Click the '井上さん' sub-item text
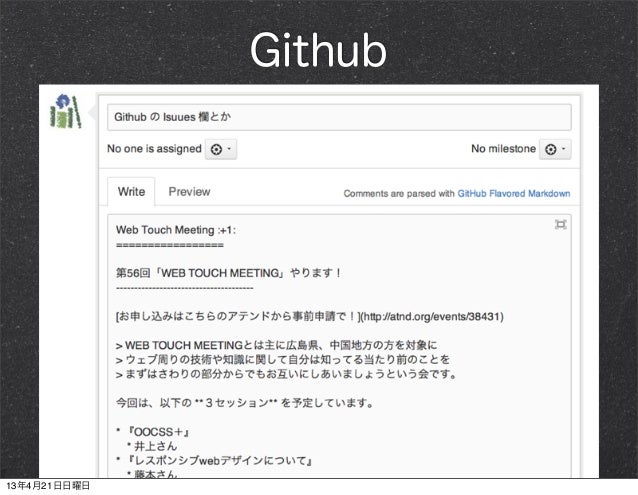The height and width of the screenshot is (495, 638). pos(155,446)
